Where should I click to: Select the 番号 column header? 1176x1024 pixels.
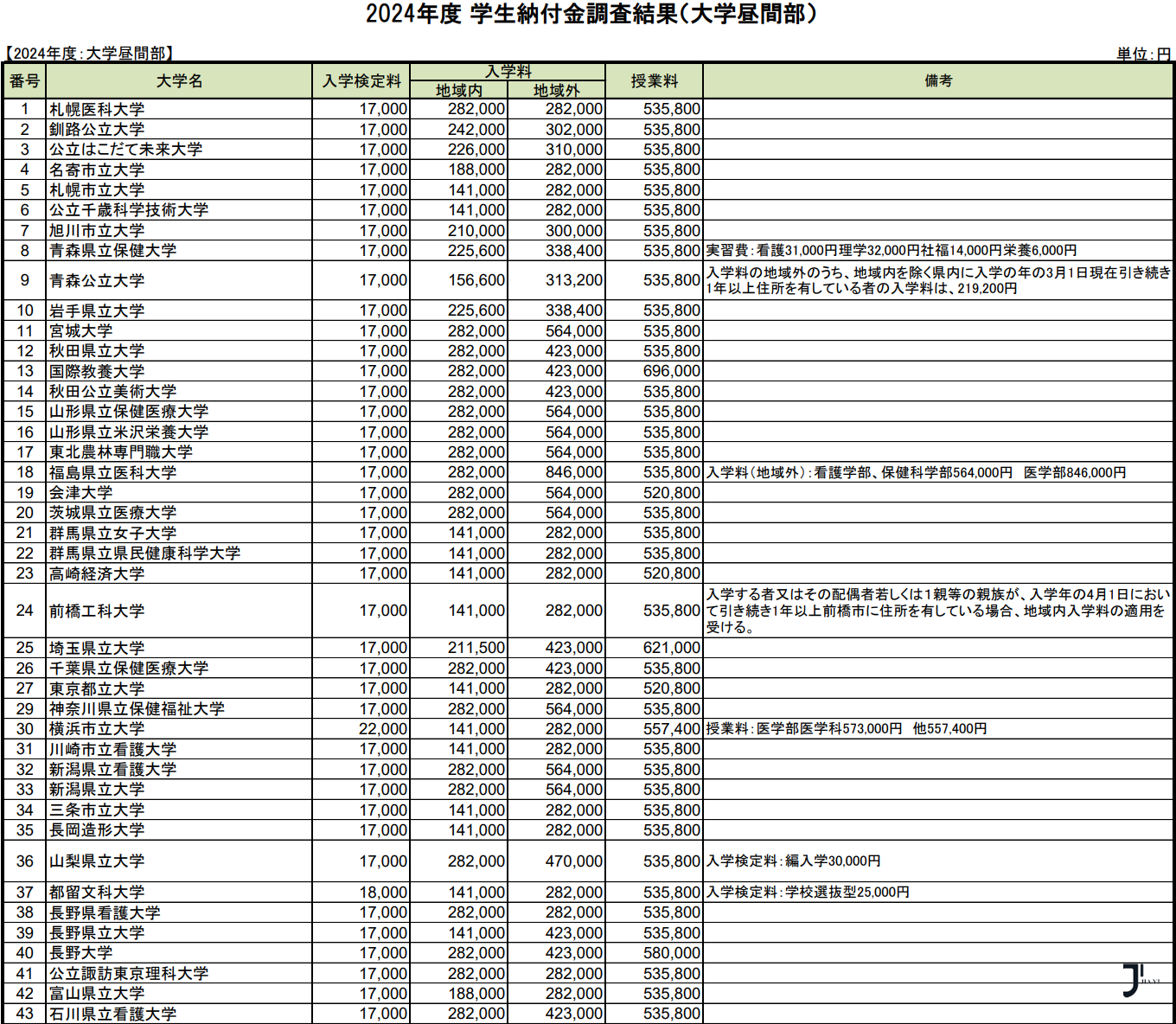coord(24,81)
